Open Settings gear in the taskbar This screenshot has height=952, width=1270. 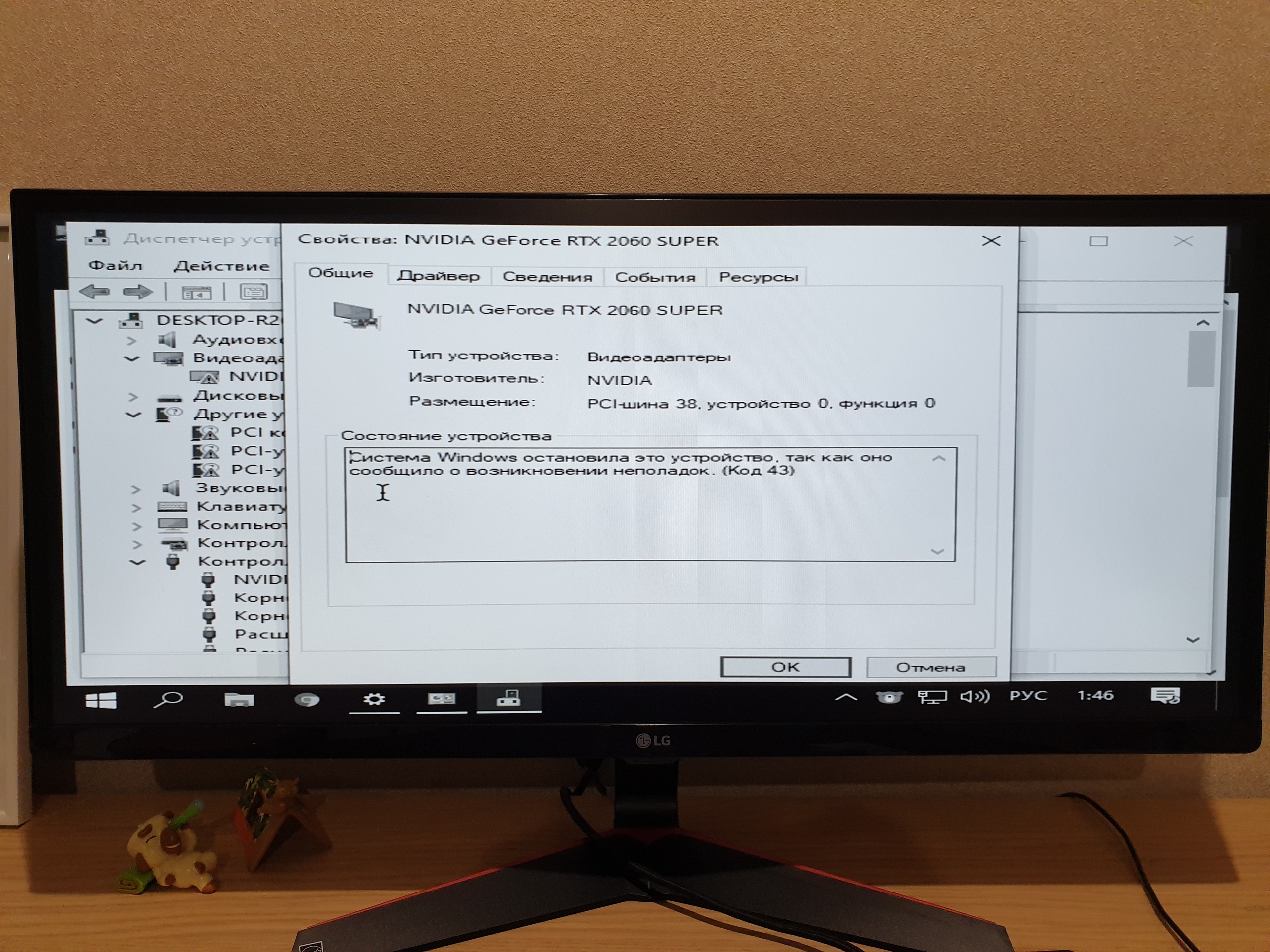click(374, 699)
